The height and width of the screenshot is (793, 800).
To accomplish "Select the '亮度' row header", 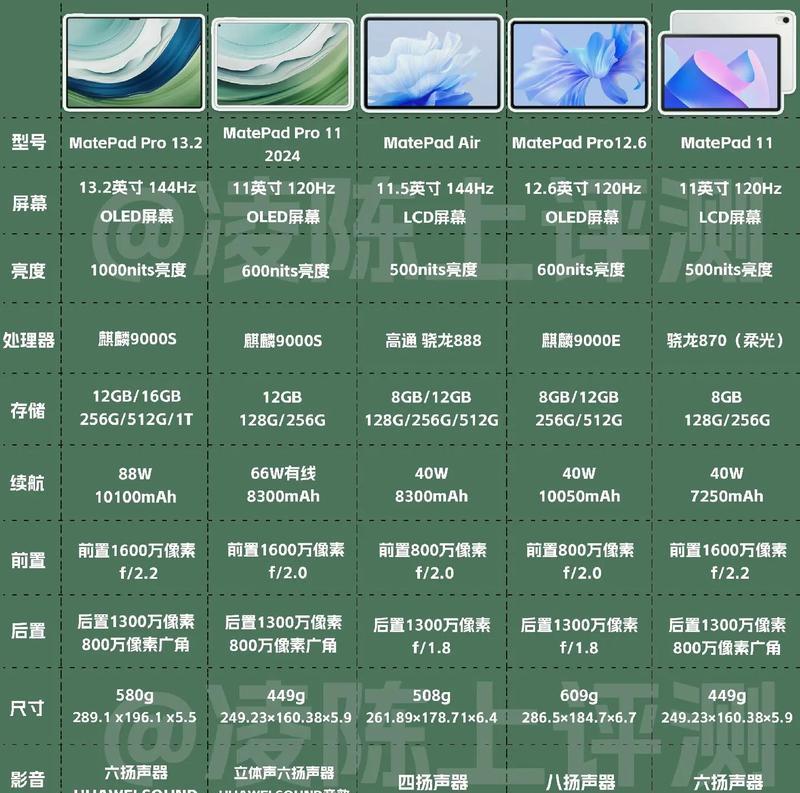I will 29,270.
